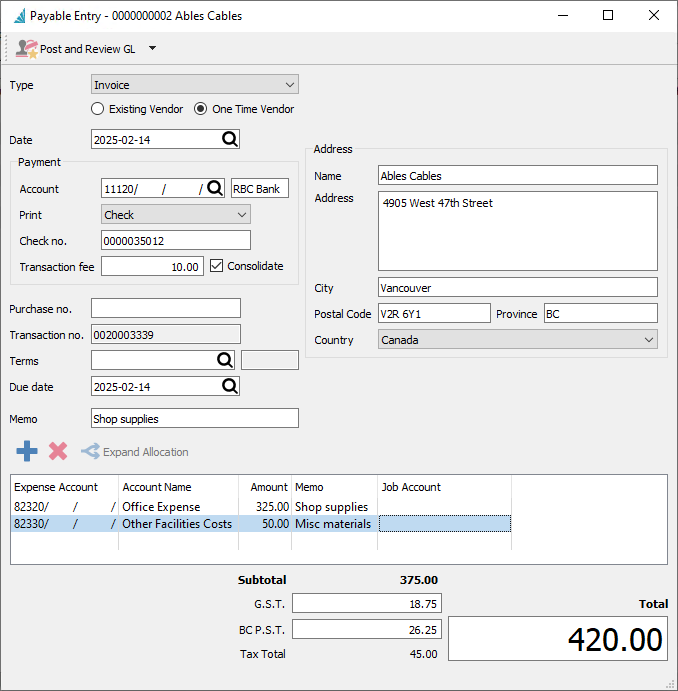Click the Post and Review GL stamp icon
This screenshot has height=691, width=678.
pyautogui.click(x=26, y=48)
